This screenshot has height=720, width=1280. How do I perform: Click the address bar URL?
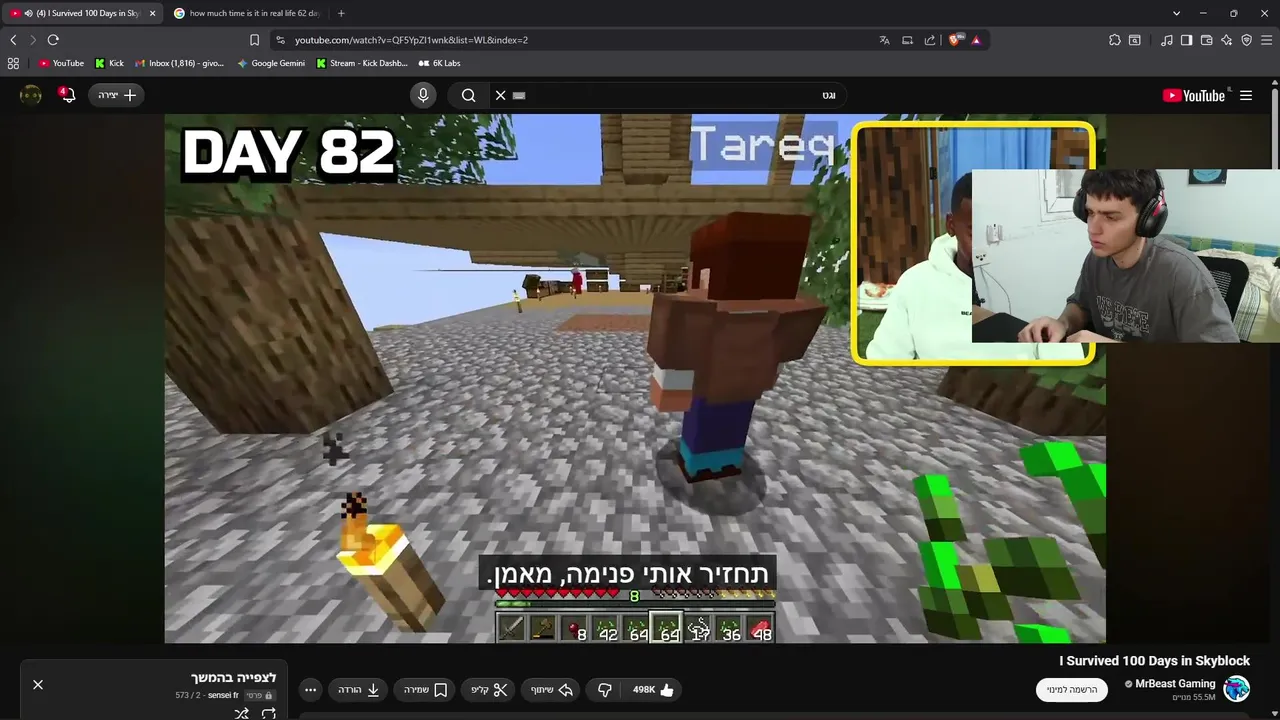[411, 40]
